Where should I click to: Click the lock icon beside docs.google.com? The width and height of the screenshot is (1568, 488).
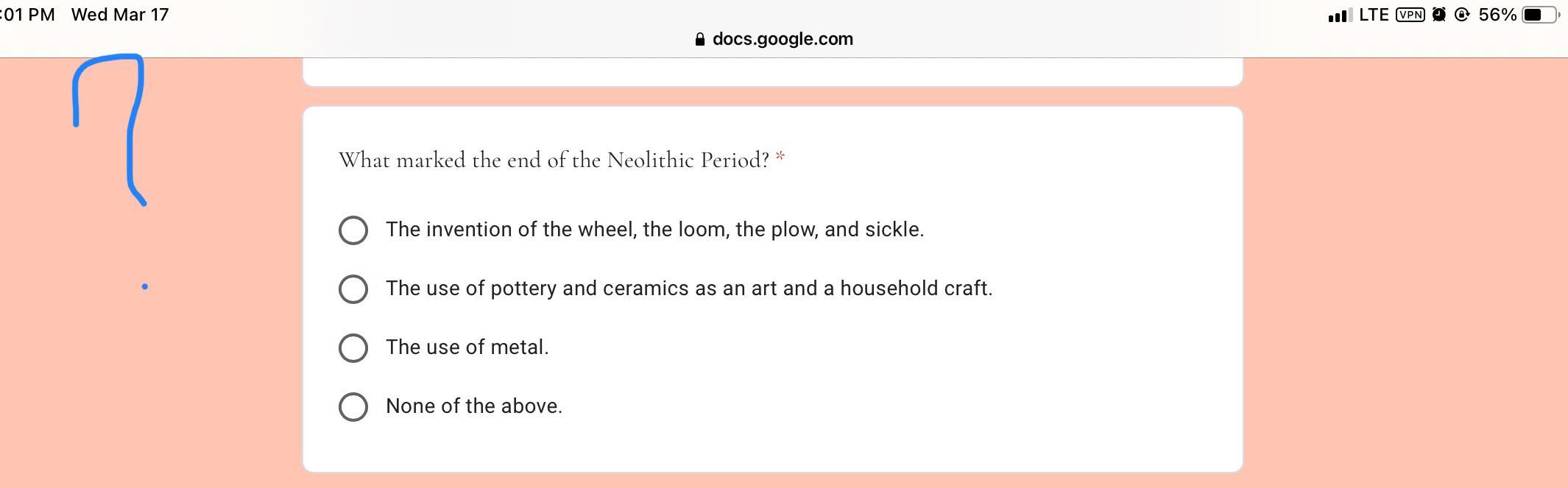click(x=699, y=40)
